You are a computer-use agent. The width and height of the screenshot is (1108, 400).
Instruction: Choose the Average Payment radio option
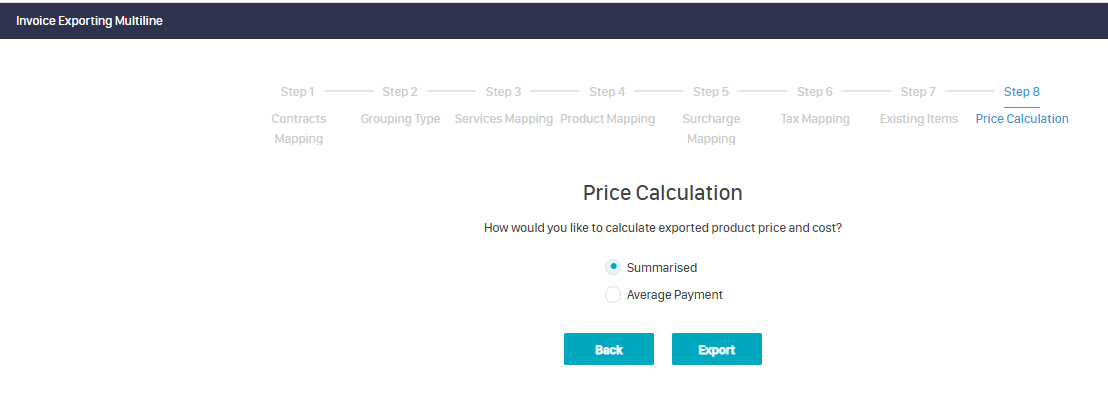(613, 295)
